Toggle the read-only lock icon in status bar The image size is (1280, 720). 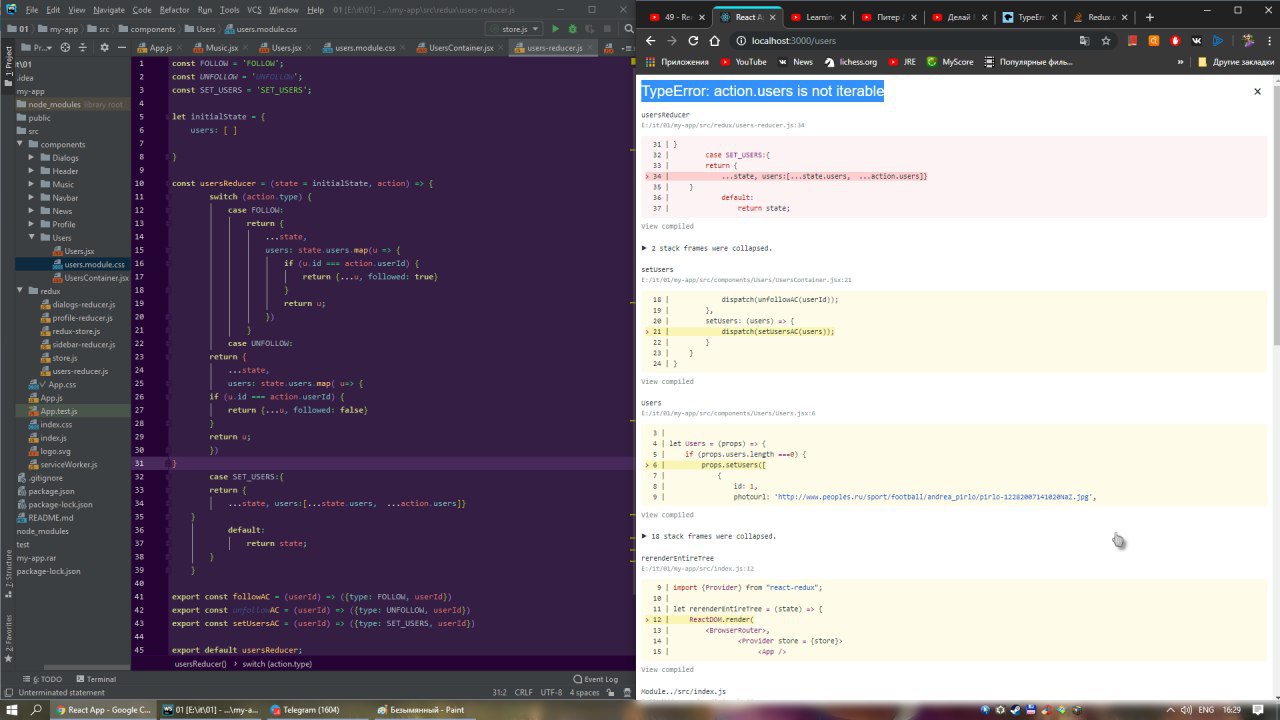click(x=609, y=692)
